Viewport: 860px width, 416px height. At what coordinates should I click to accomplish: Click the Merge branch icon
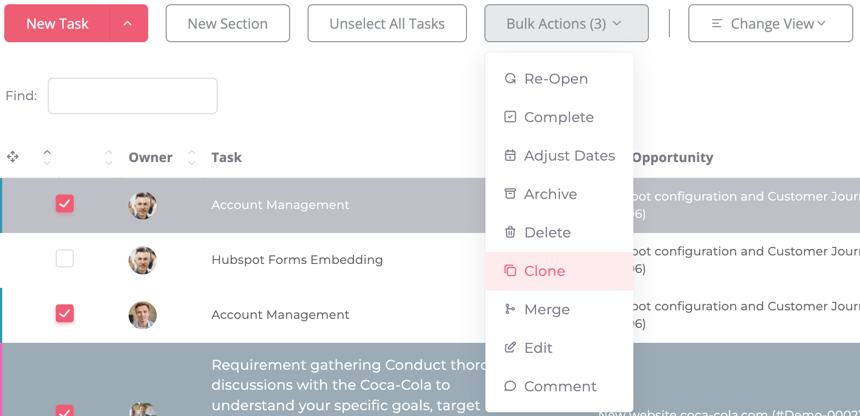click(510, 309)
